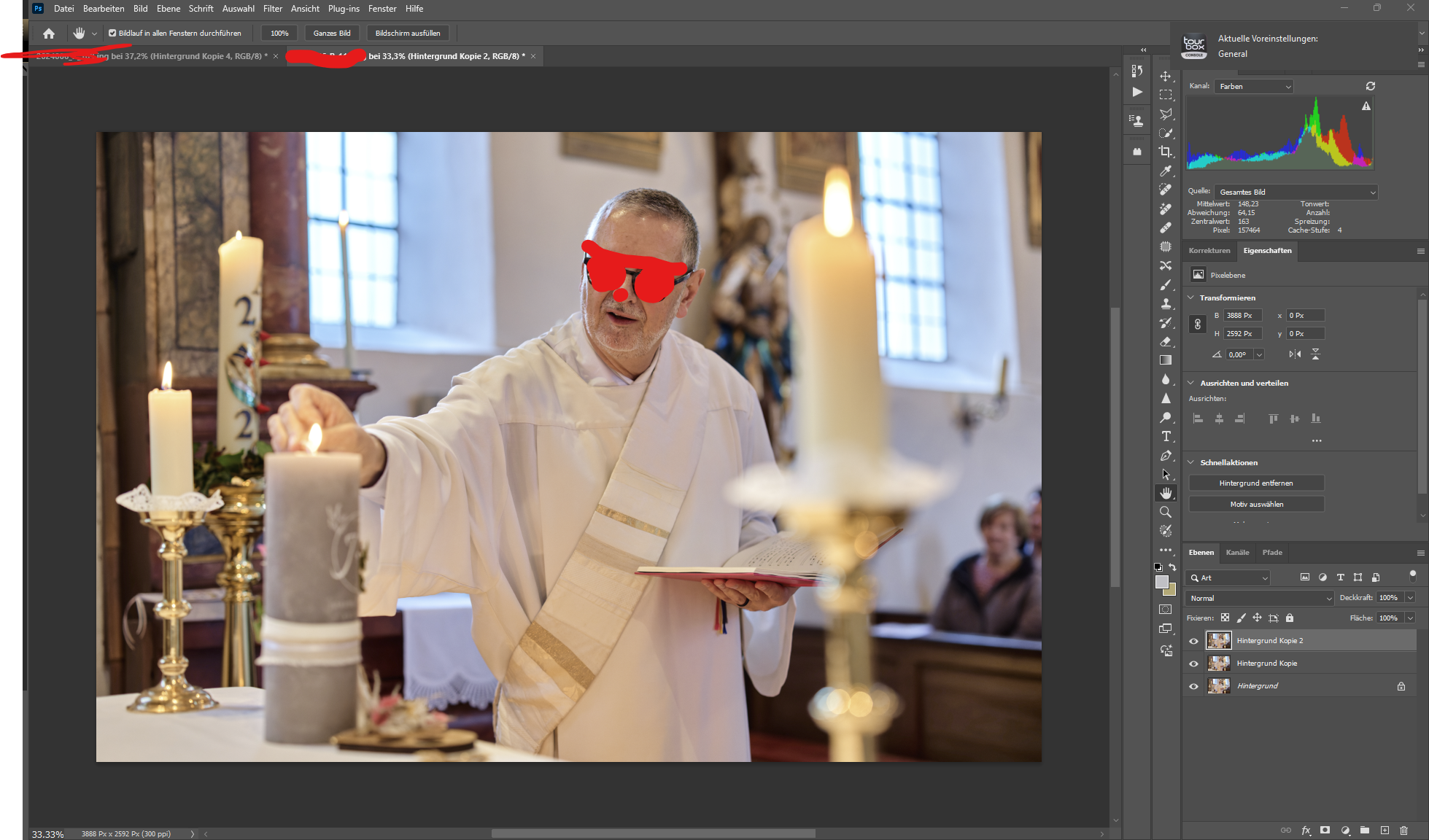Image resolution: width=1429 pixels, height=840 pixels.
Task: Click the width B input field
Action: (x=1242, y=315)
